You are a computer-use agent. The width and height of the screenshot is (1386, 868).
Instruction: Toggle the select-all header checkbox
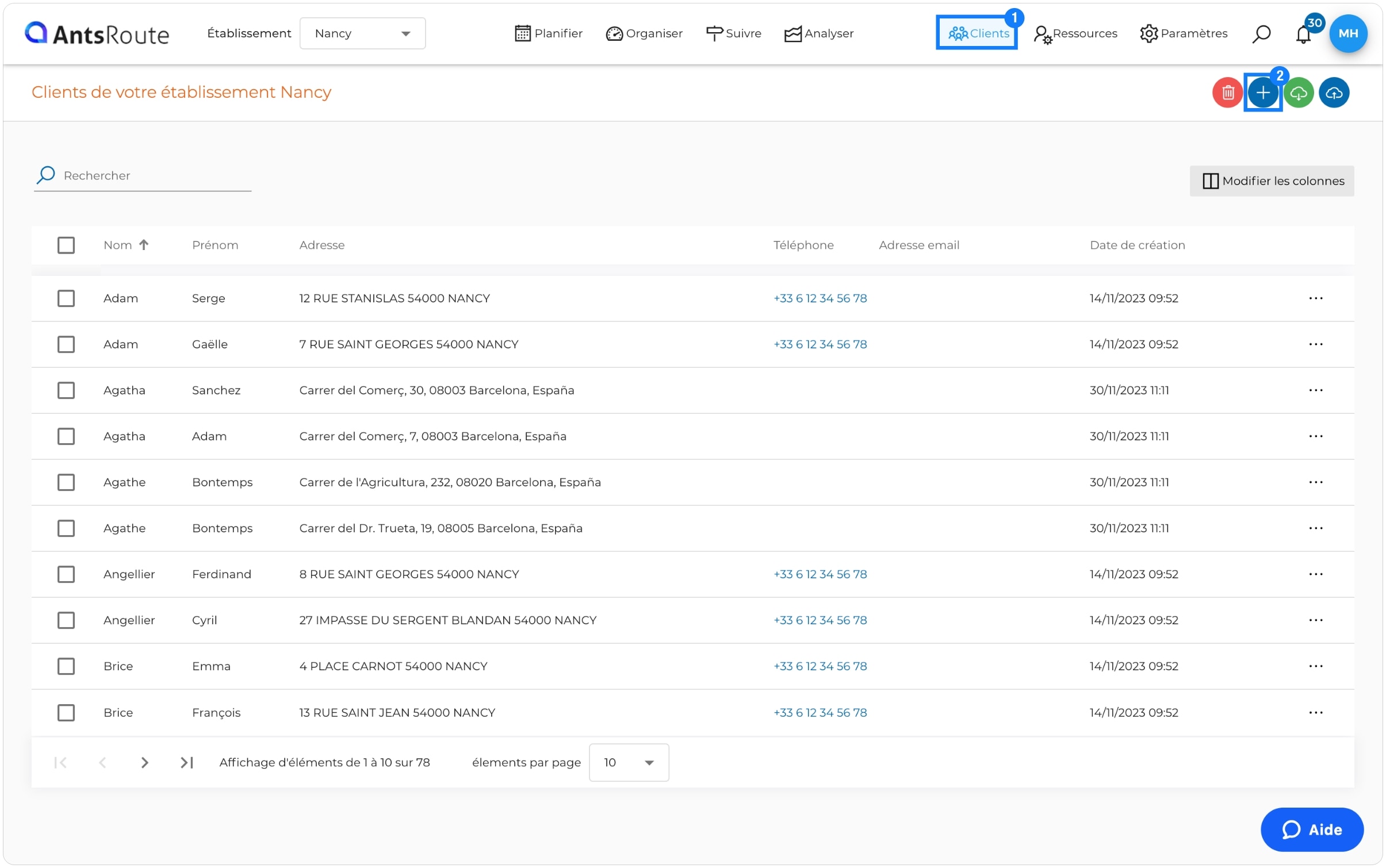pyautogui.click(x=66, y=245)
